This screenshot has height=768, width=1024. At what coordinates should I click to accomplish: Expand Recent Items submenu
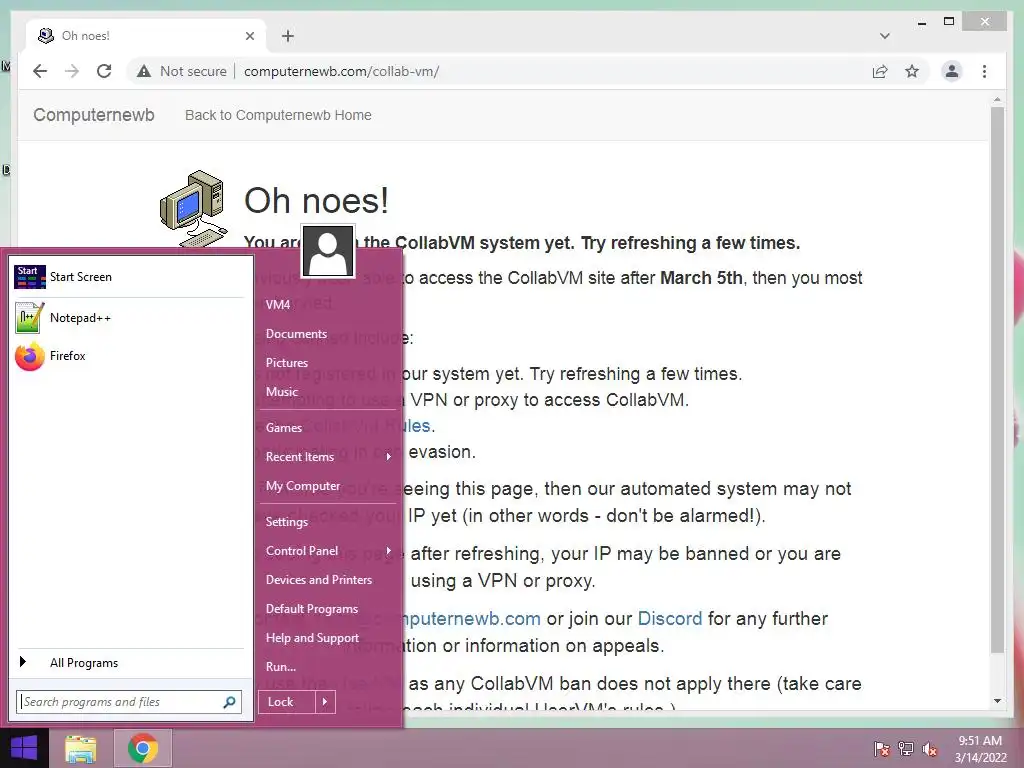pyautogui.click(x=389, y=456)
